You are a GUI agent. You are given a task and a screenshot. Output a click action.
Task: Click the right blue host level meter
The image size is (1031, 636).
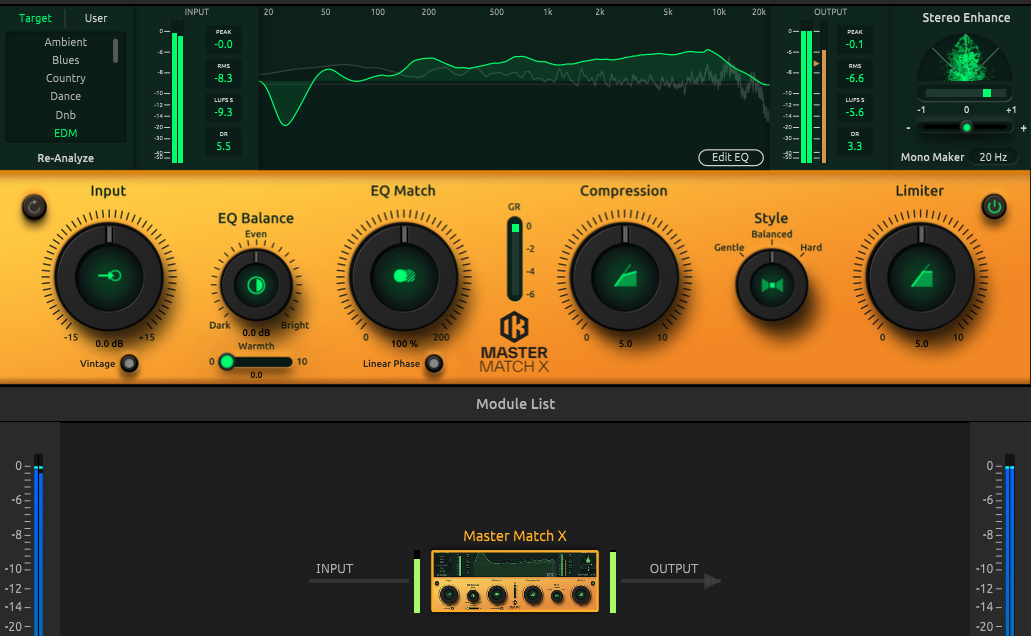coord(1009,545)
